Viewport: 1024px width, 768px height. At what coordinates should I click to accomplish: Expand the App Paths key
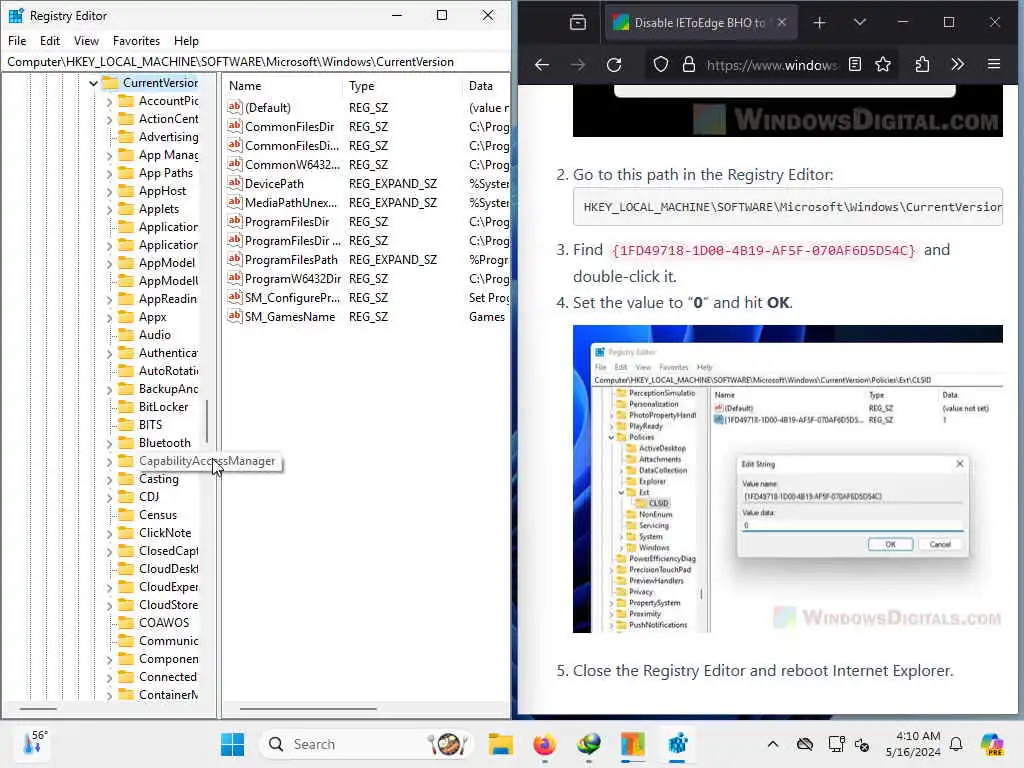click(110, 174)
